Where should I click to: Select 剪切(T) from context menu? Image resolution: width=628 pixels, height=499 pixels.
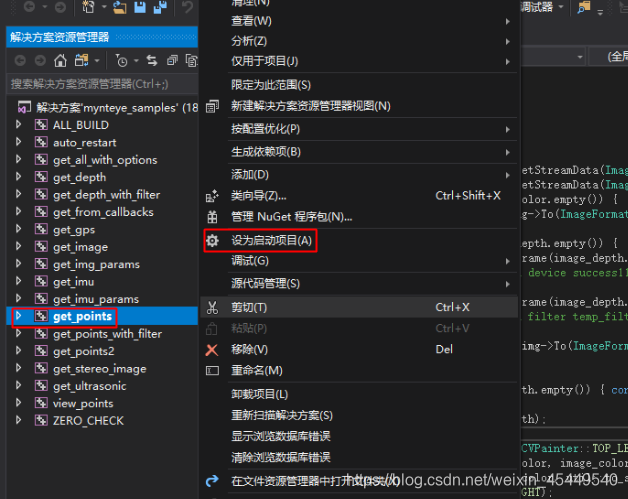point(359,307)
